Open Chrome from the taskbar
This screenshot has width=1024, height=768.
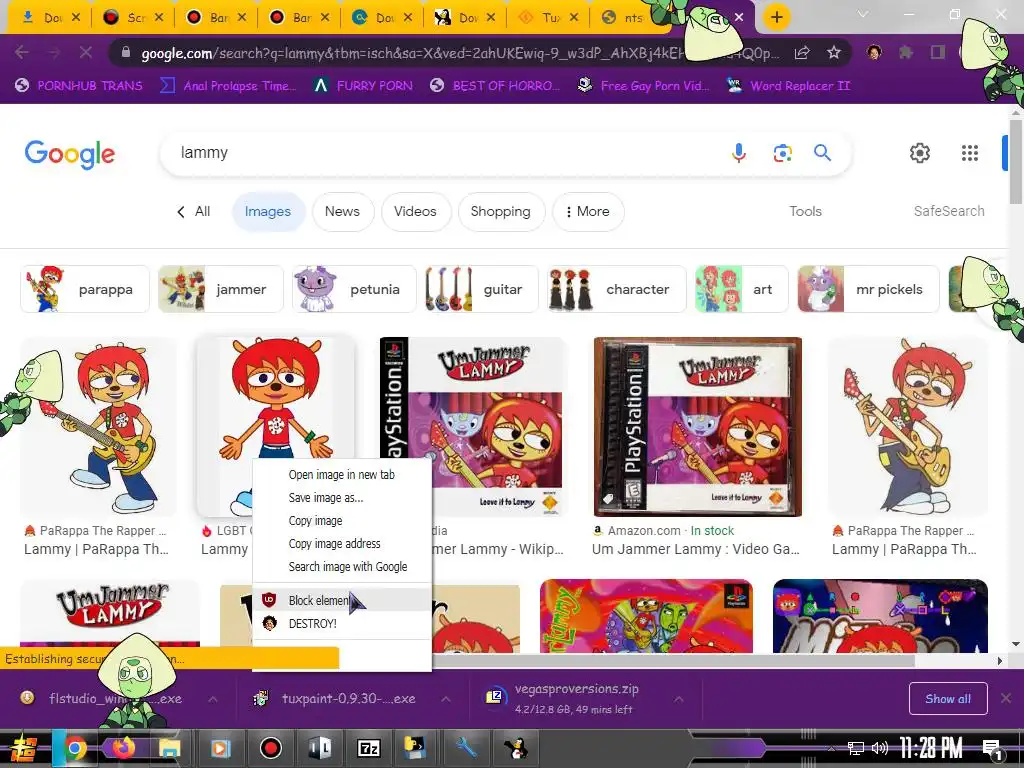(x=75, y=748)
